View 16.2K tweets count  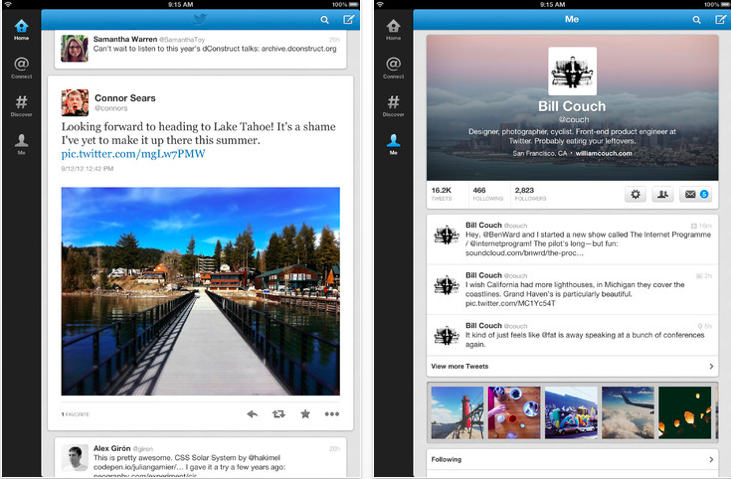441,194
